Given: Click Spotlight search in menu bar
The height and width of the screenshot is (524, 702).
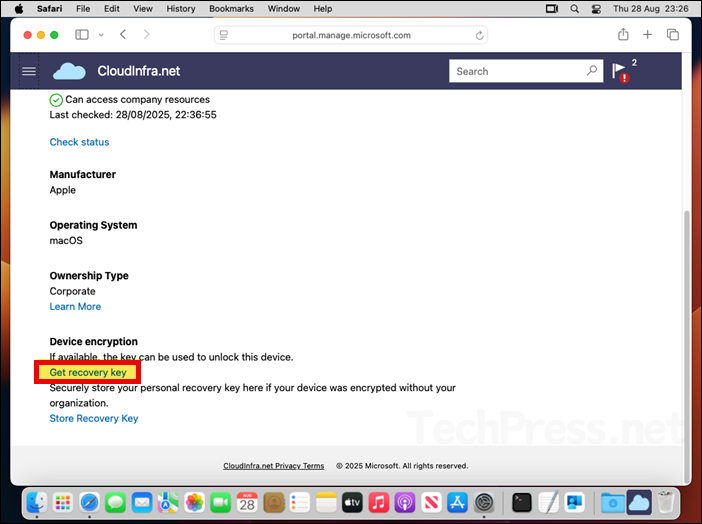Looking at the screenshot, I should (574, 9).
